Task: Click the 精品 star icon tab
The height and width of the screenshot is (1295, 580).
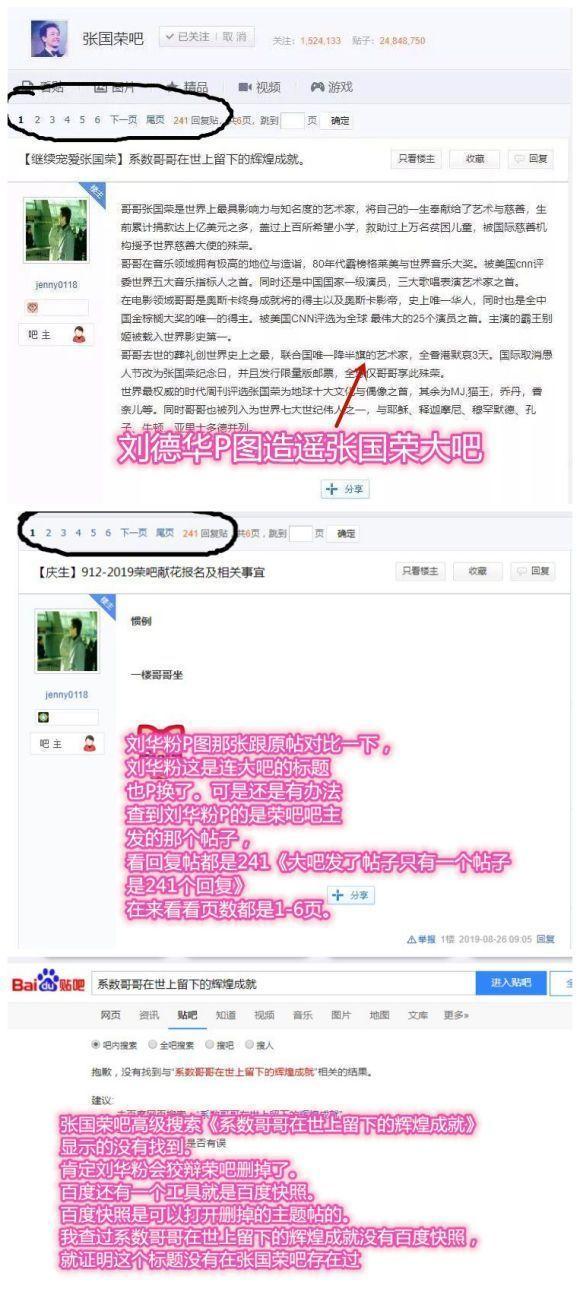Action: tap(173, 87)
